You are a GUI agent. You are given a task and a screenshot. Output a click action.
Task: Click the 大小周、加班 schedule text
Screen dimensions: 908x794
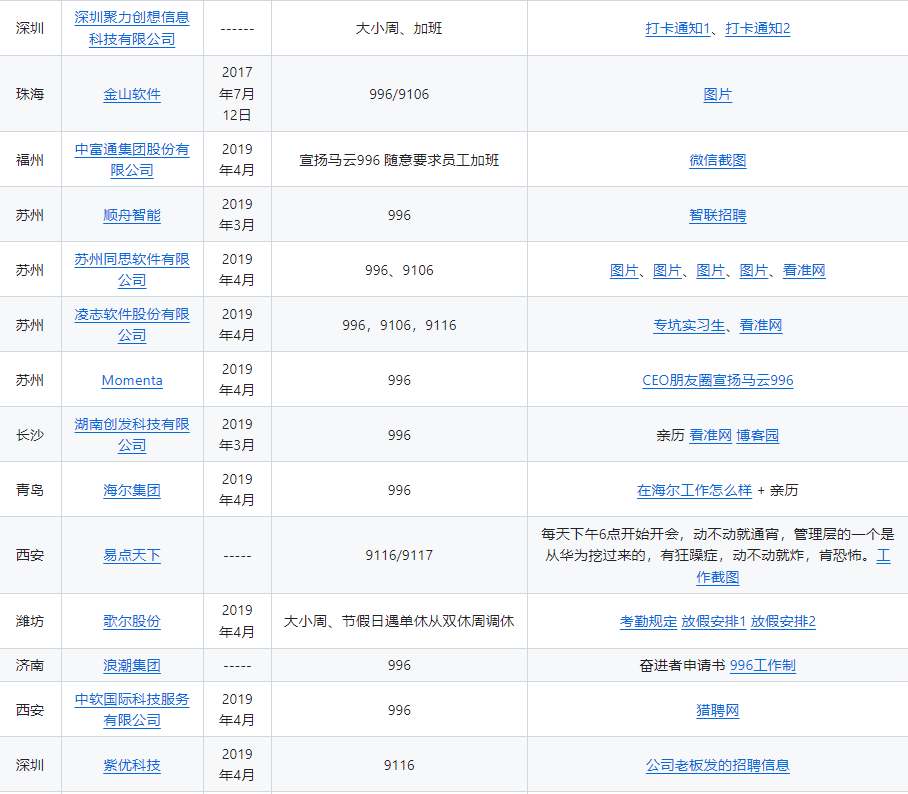tap(399, 28)
